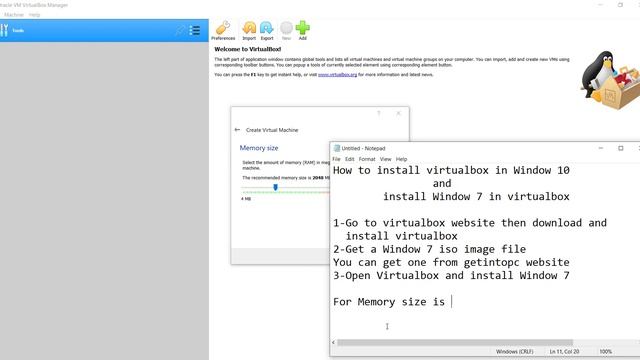Click the Notepad icon in title bar
The height and width of the screenshot is (360, 640).
tap(337, 148)
